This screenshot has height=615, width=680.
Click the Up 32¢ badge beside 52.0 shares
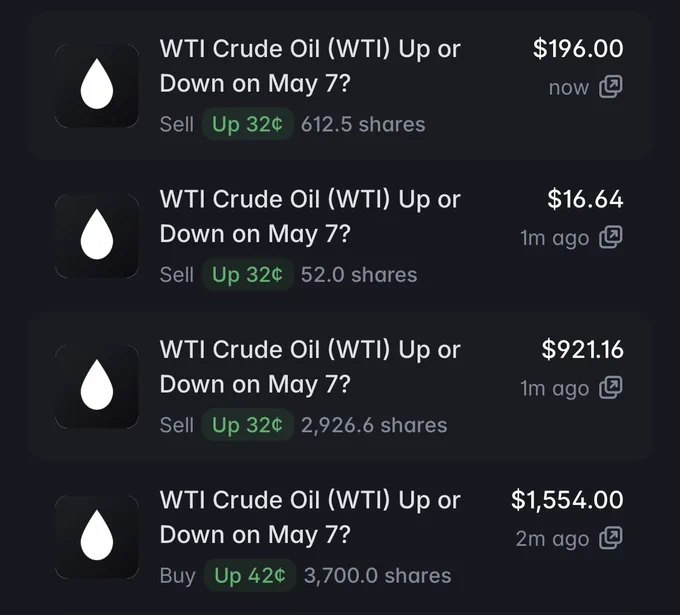pyautogui.click(x=247, y=275)
